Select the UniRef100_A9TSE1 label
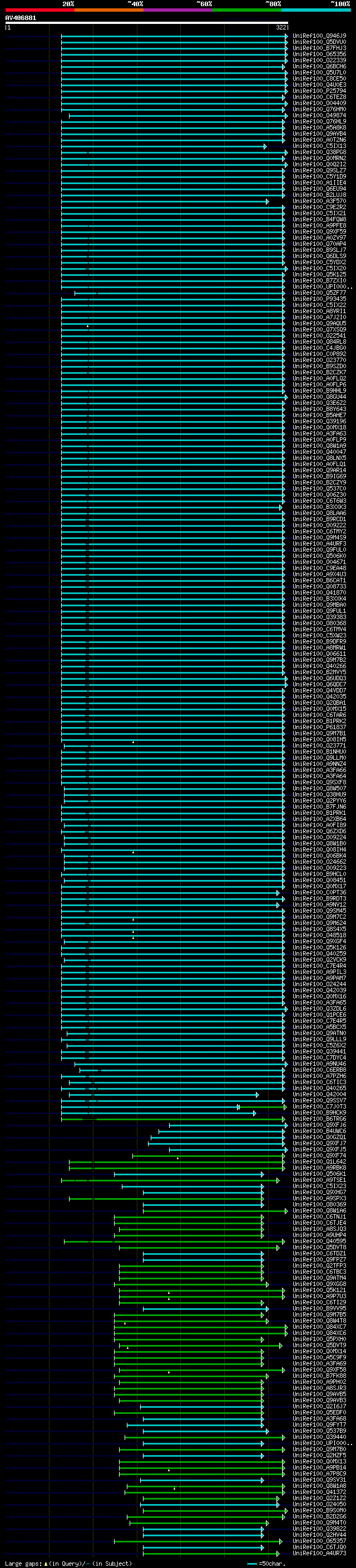Viewport: 356px width, 1568px height. point(319,1180)
